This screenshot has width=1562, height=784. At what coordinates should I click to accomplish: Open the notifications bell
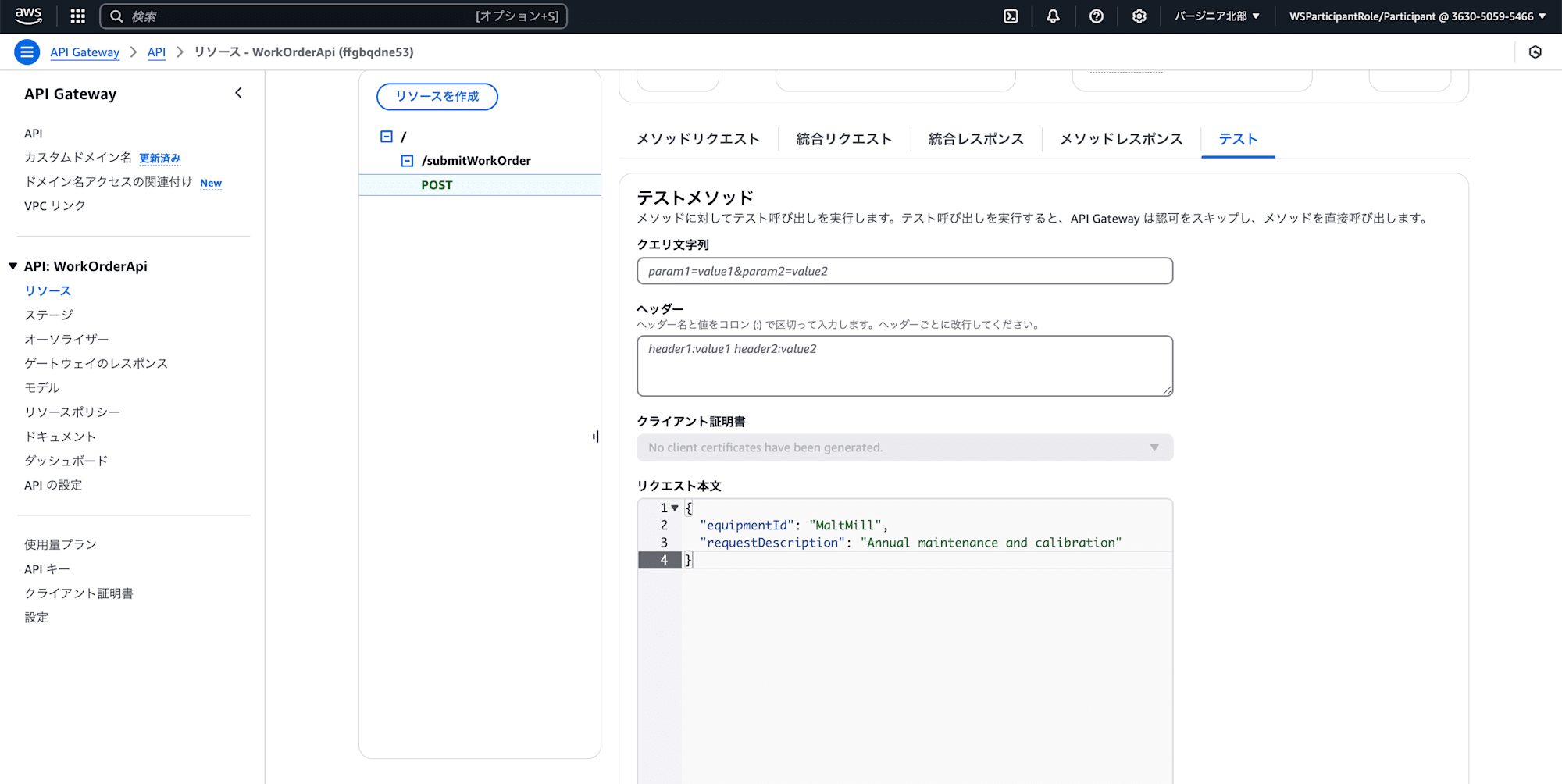[x=1053, y=16]
